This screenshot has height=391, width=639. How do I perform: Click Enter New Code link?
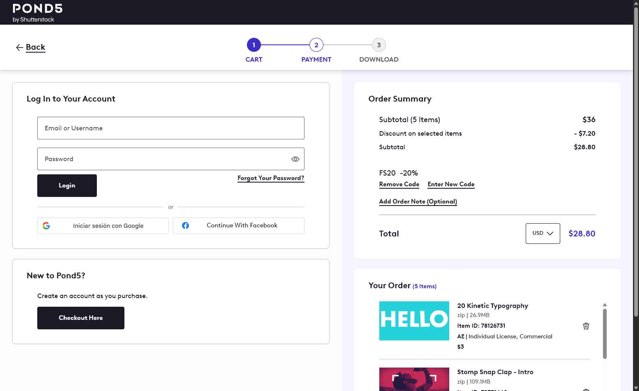tap(451, 184)
